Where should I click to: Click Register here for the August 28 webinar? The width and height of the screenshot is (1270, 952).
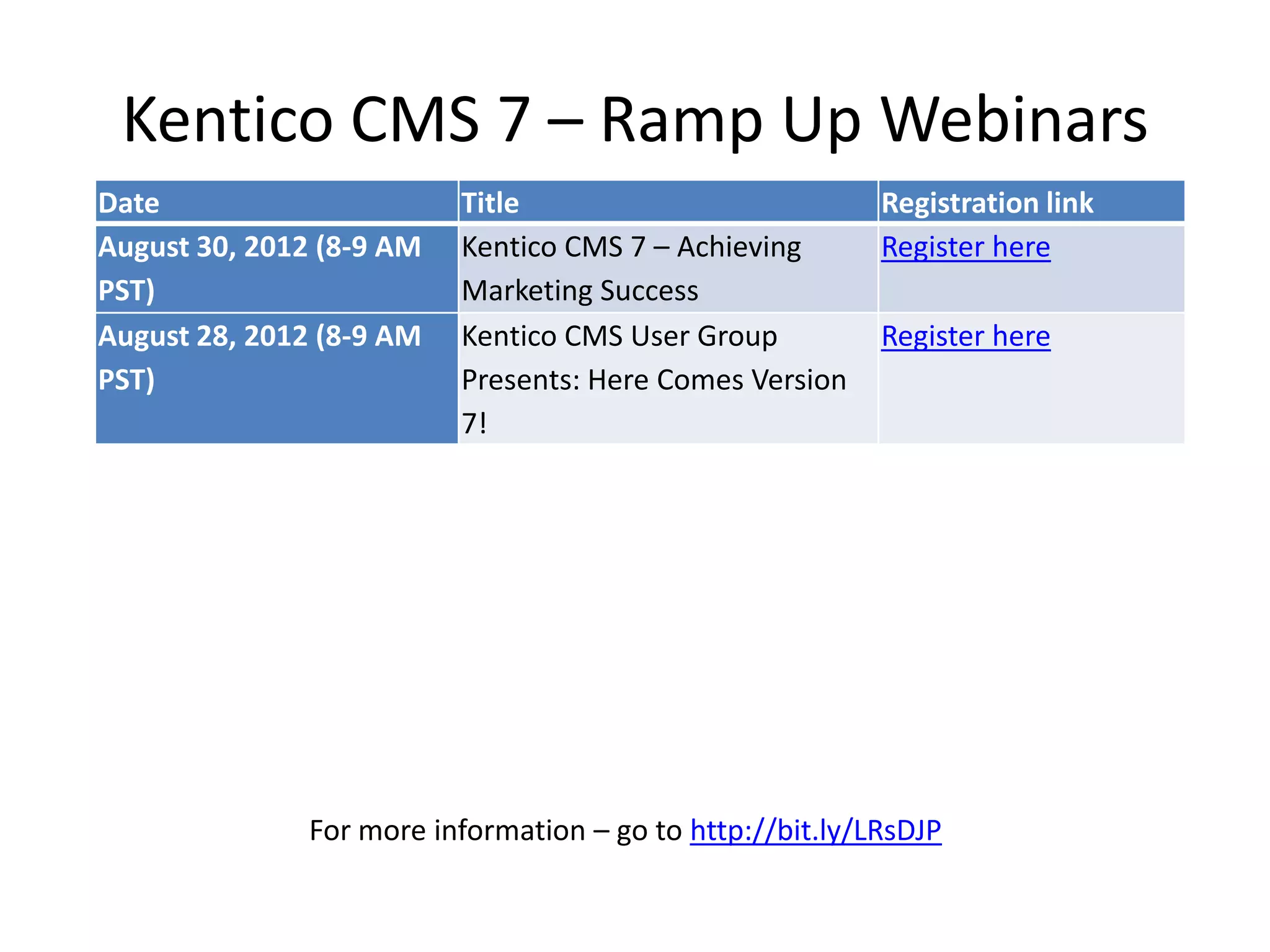point(966,337)
